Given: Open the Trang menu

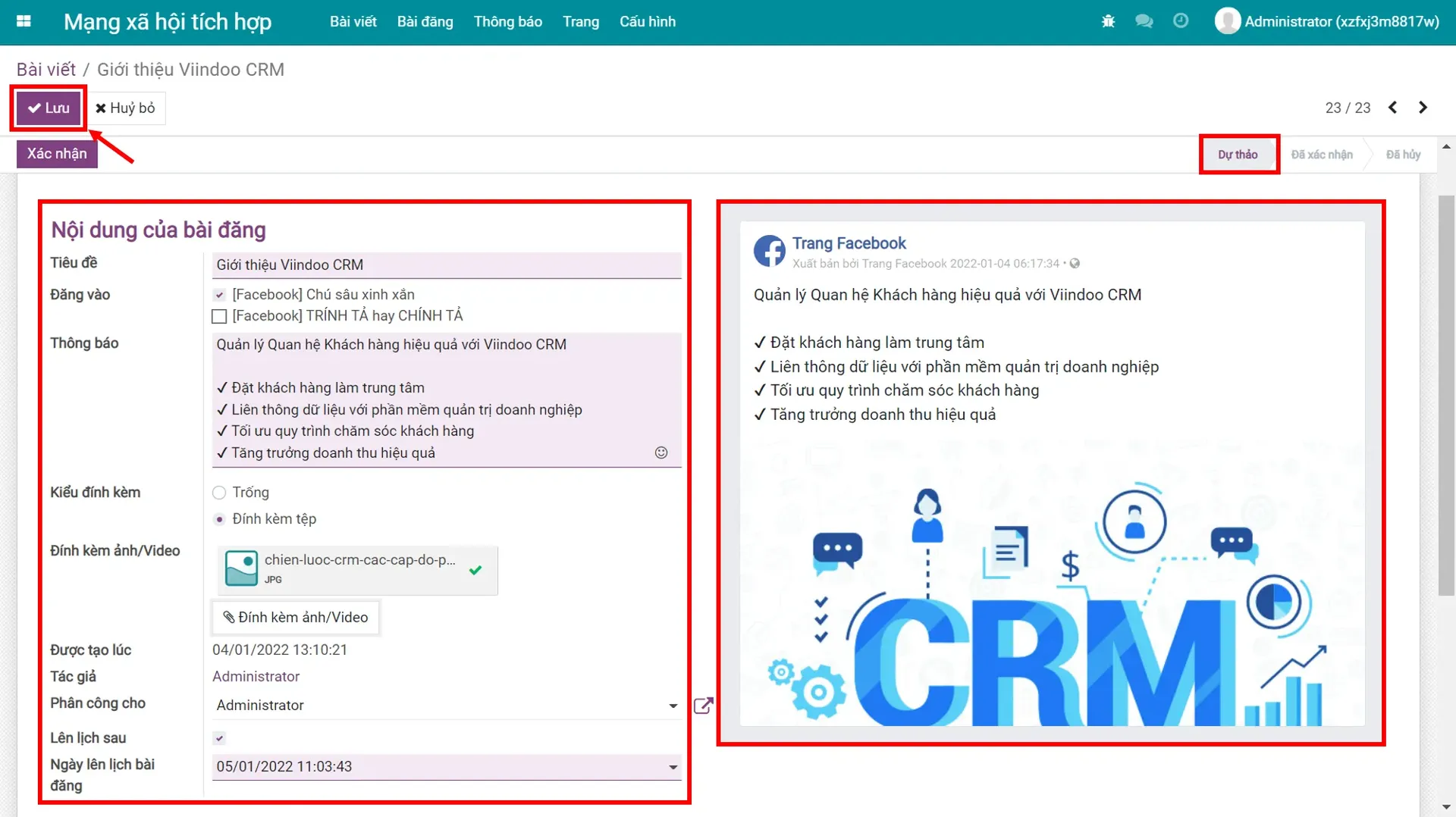Looking at the screenshot, I should click(581, 21).
